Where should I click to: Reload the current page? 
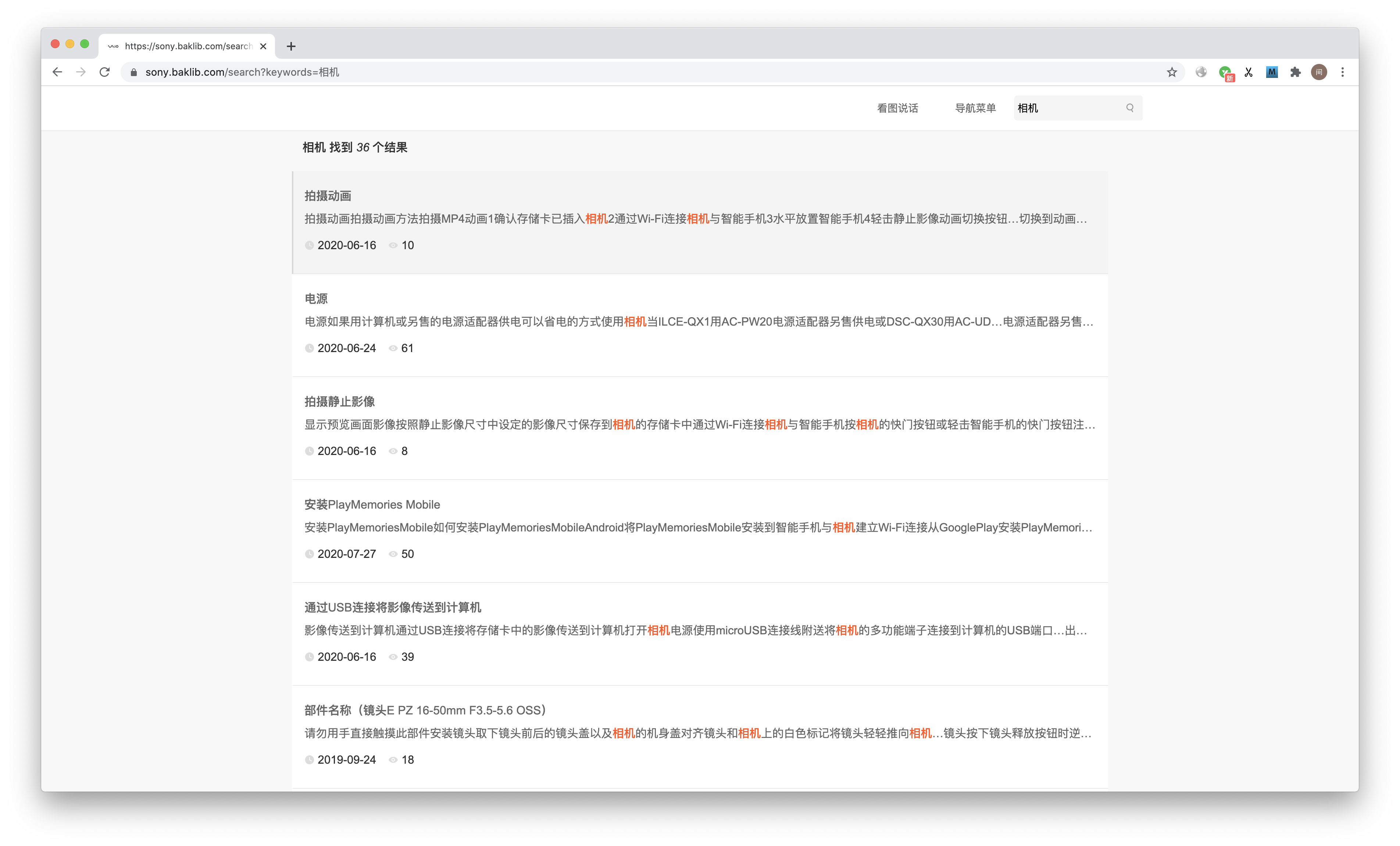(104, 72)
